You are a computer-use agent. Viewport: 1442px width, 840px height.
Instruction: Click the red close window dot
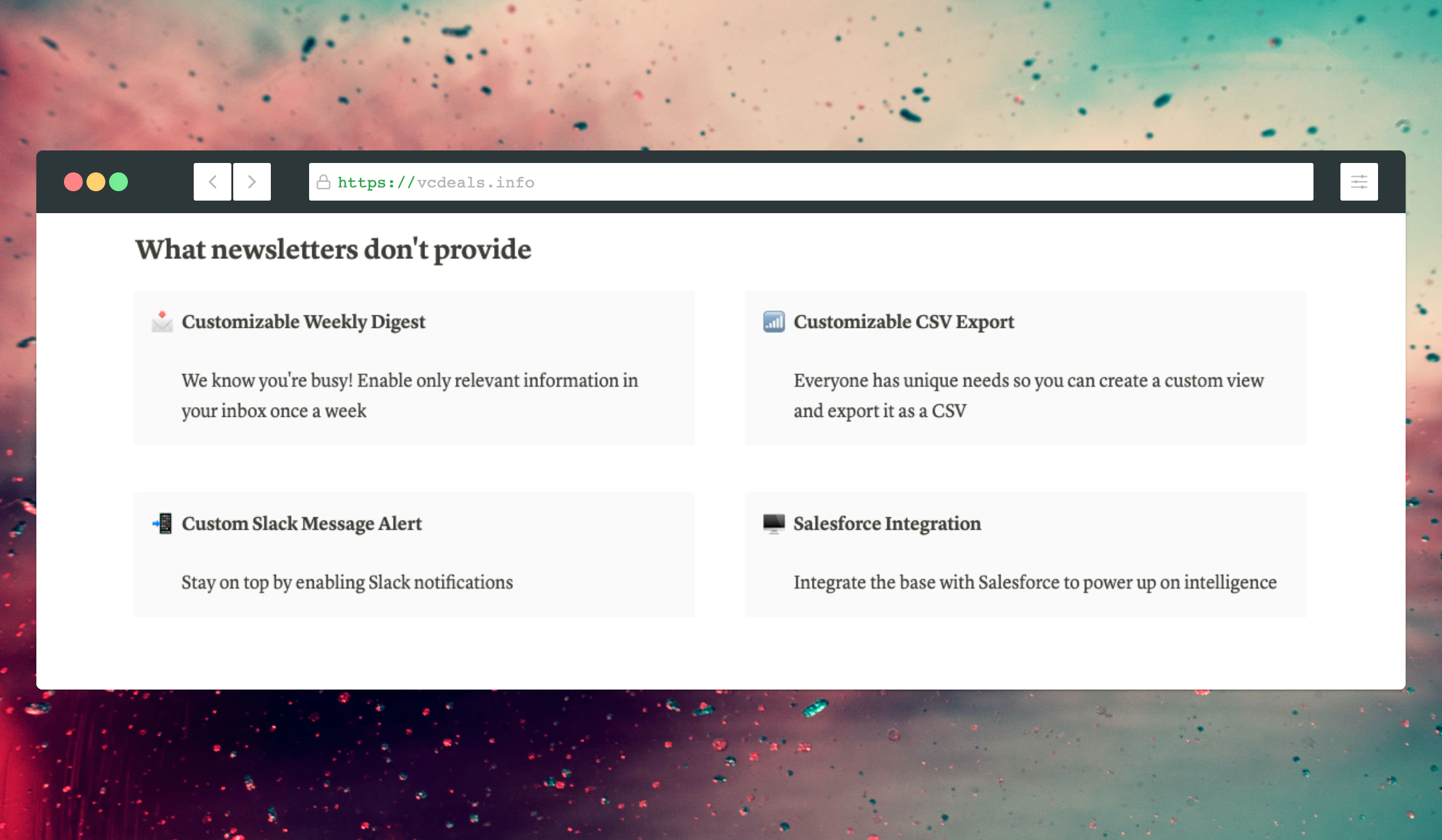[x=73, y=182]
